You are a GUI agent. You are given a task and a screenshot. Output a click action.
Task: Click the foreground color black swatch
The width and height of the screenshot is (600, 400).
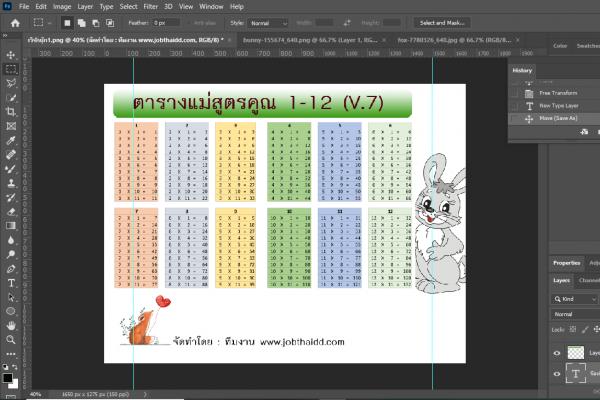7,377
